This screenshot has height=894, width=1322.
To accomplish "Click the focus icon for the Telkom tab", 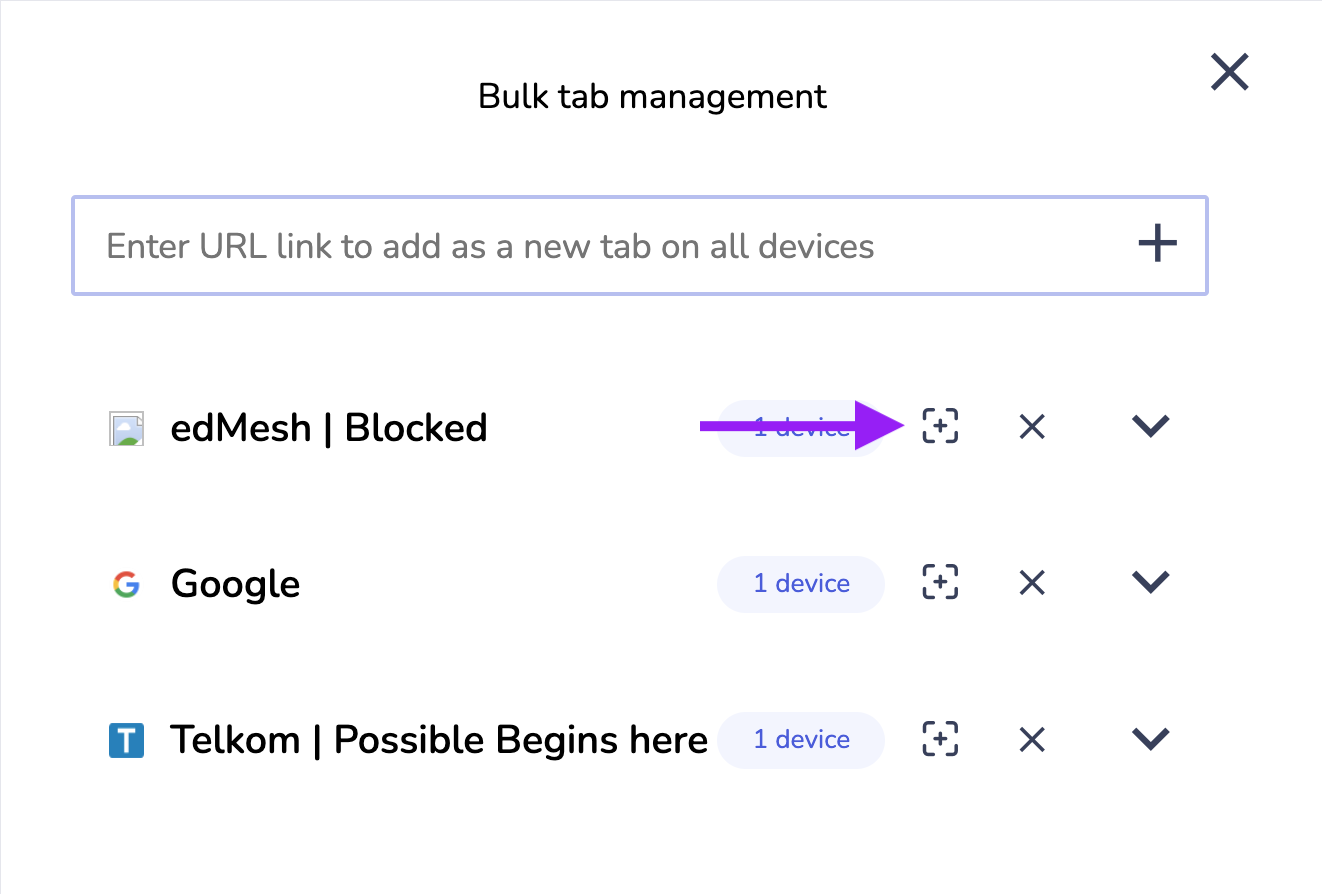I will tap(940, 739).
